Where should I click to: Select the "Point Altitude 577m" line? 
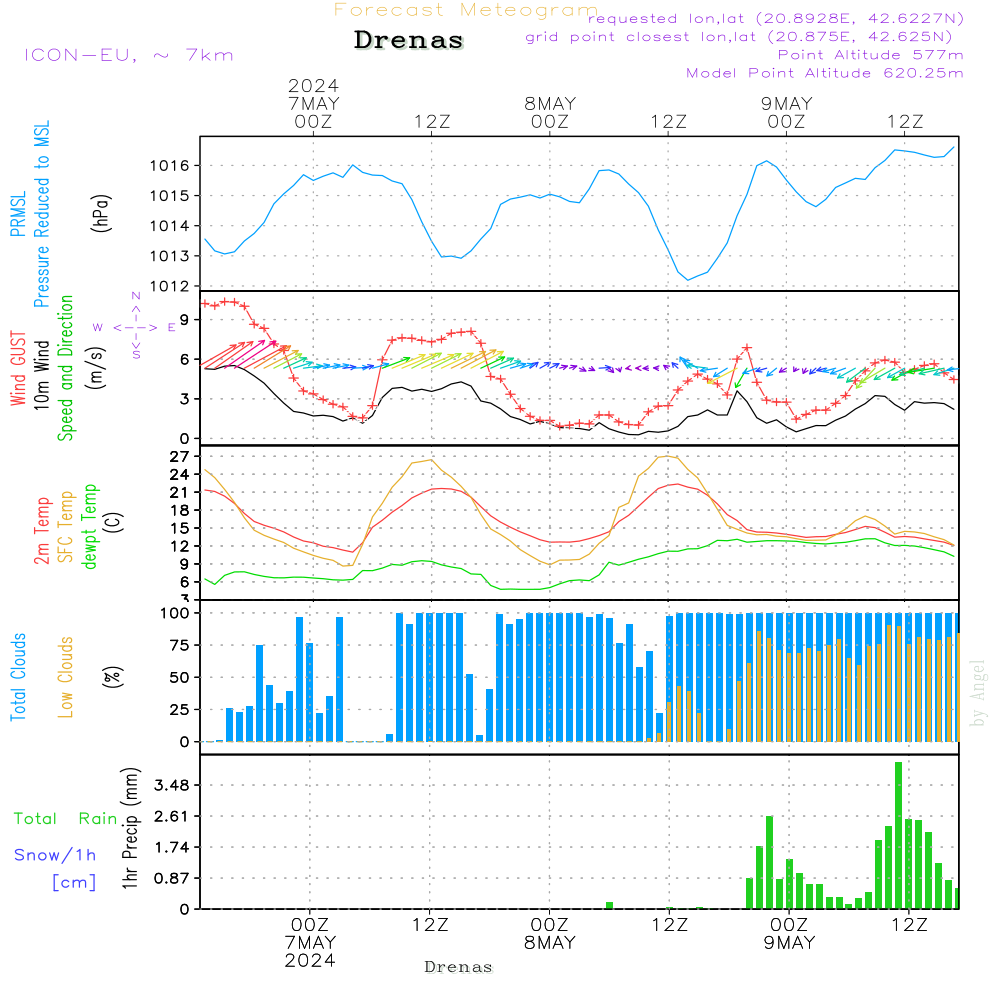point(871,55)
